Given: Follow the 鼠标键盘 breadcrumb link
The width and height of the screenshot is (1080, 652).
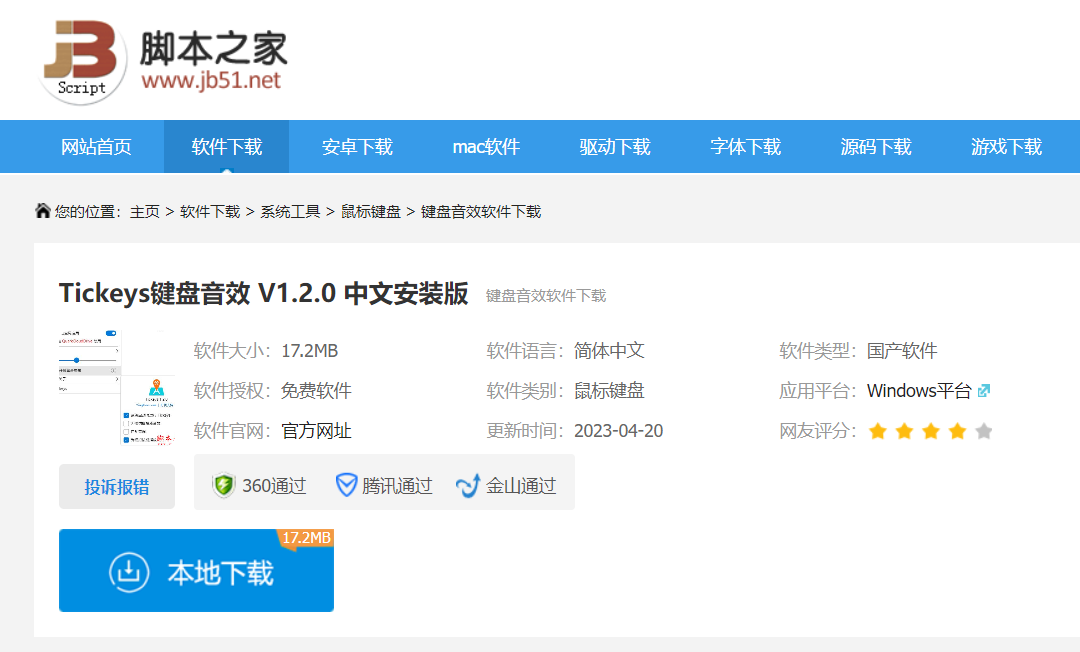Looking at the screenshot, I should (371, 211).
